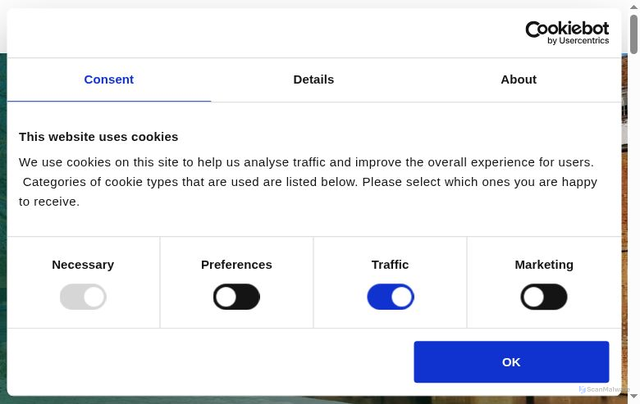Switch to the Consent tab
Viewport: 640px width, 404px height.
pyautogui.click(x=109, y=80)
